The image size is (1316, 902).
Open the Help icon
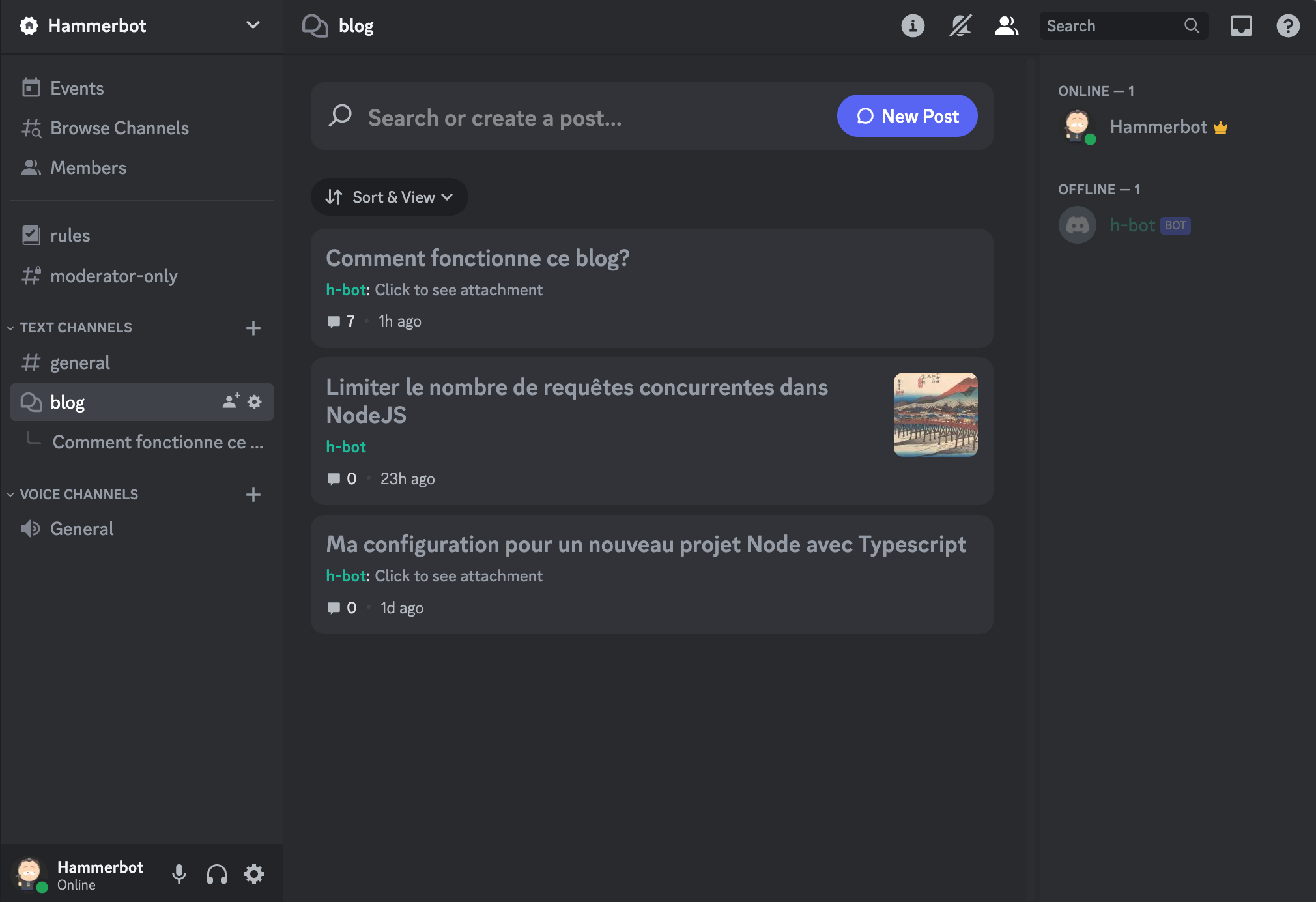(x=1288, y=26)
